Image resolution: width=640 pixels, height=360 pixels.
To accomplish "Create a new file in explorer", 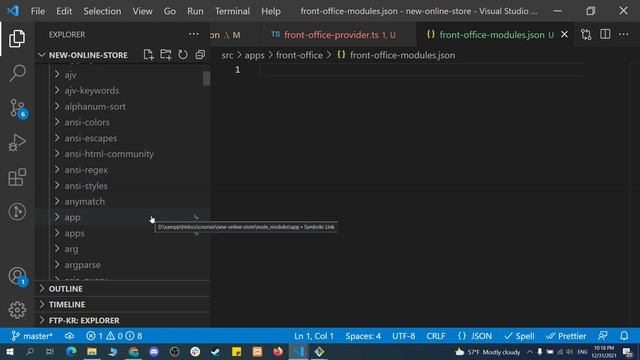I will tap(149, 55).
